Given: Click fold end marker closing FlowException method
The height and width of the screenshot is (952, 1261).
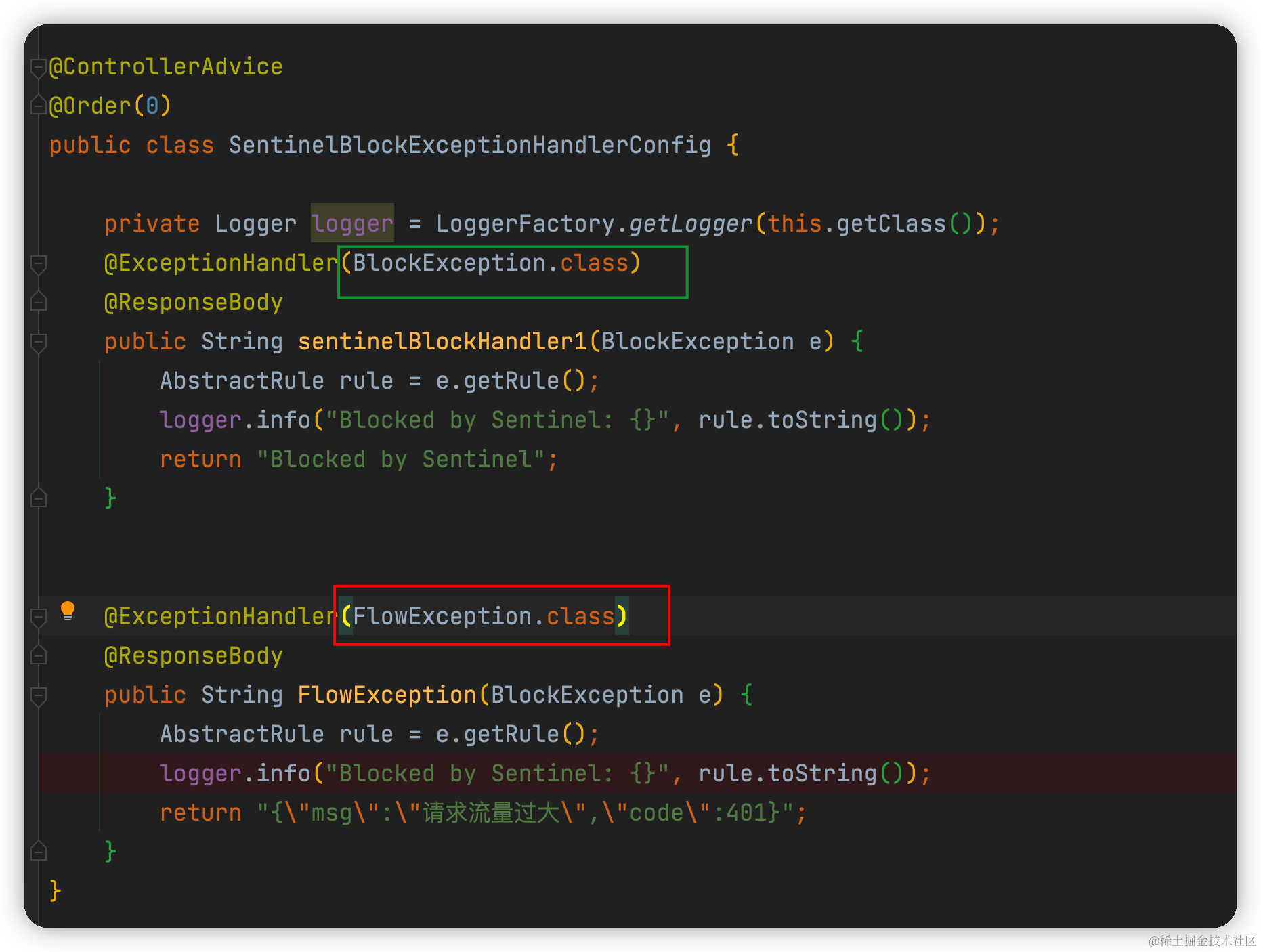Looking at the screenshot, I should click(39, 852).
